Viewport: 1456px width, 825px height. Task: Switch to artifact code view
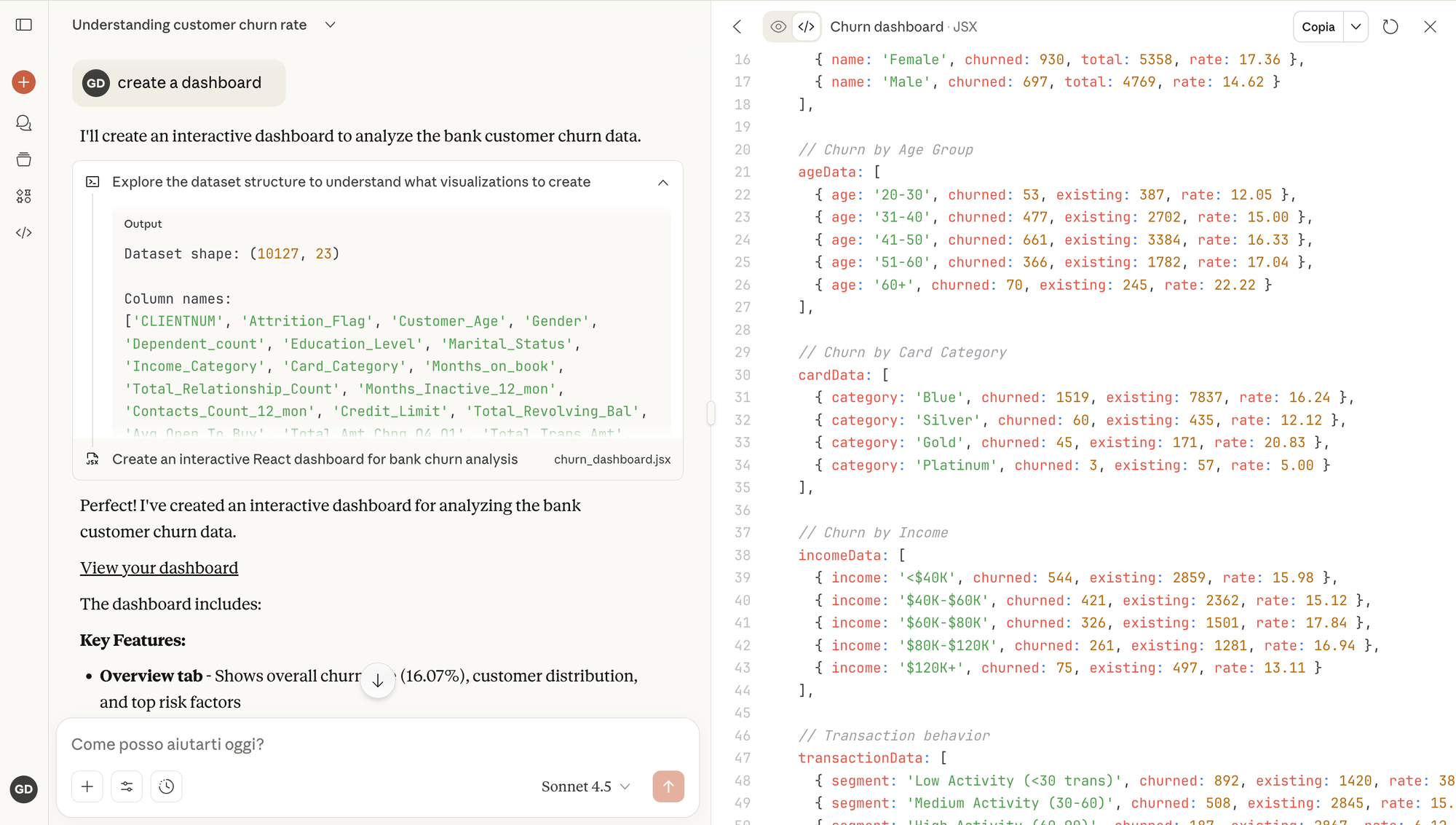tap(806, 27)
